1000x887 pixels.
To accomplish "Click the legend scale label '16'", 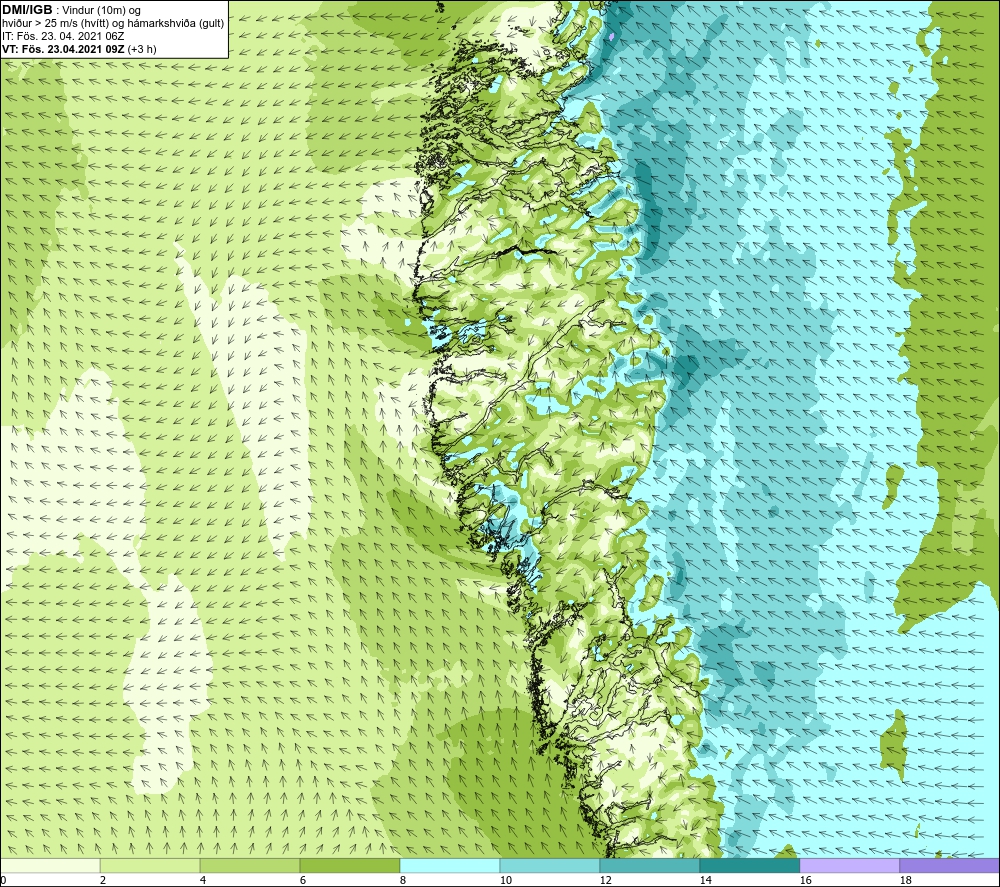I will point(805,881).
